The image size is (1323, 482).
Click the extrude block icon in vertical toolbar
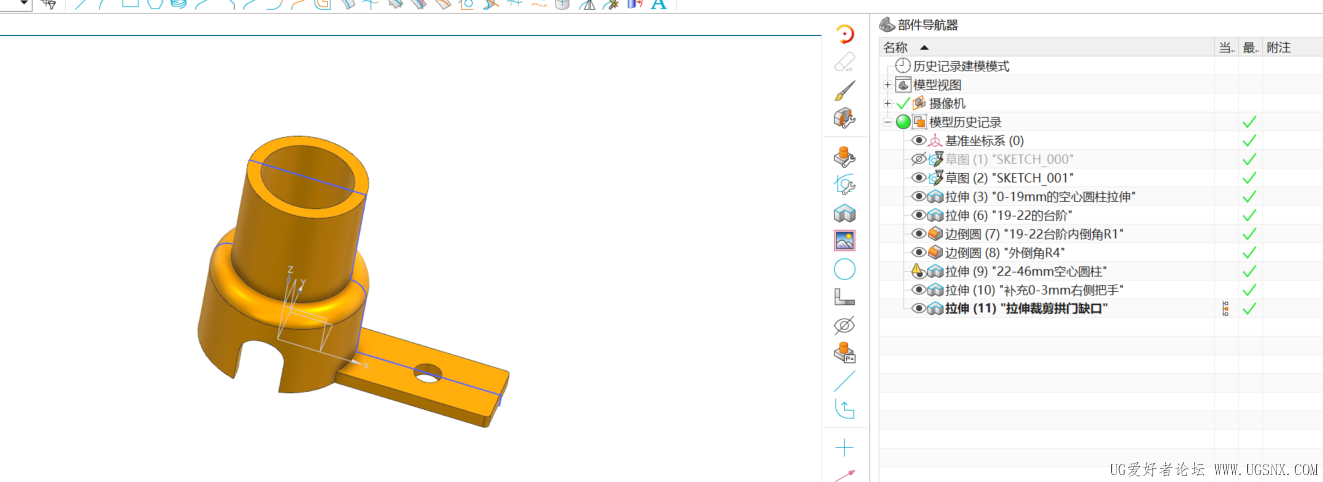click(x=845, y=213)
